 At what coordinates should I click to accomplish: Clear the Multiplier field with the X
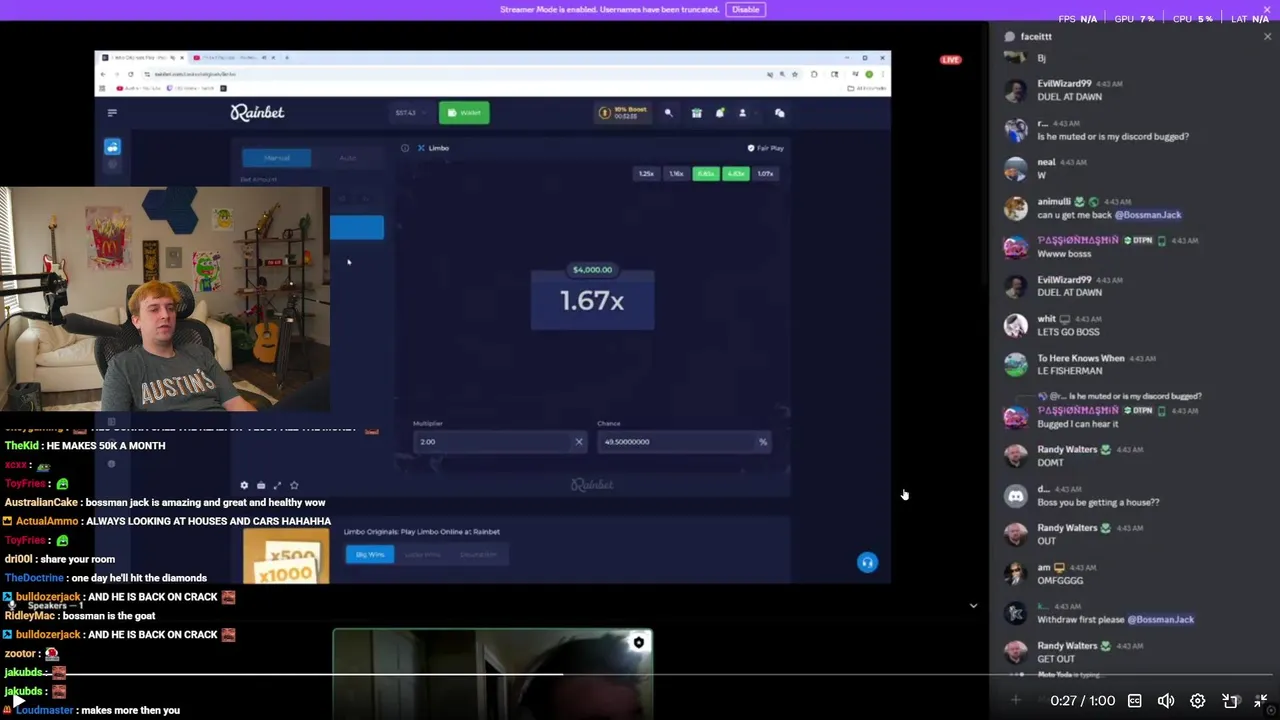tap(578, 441)
